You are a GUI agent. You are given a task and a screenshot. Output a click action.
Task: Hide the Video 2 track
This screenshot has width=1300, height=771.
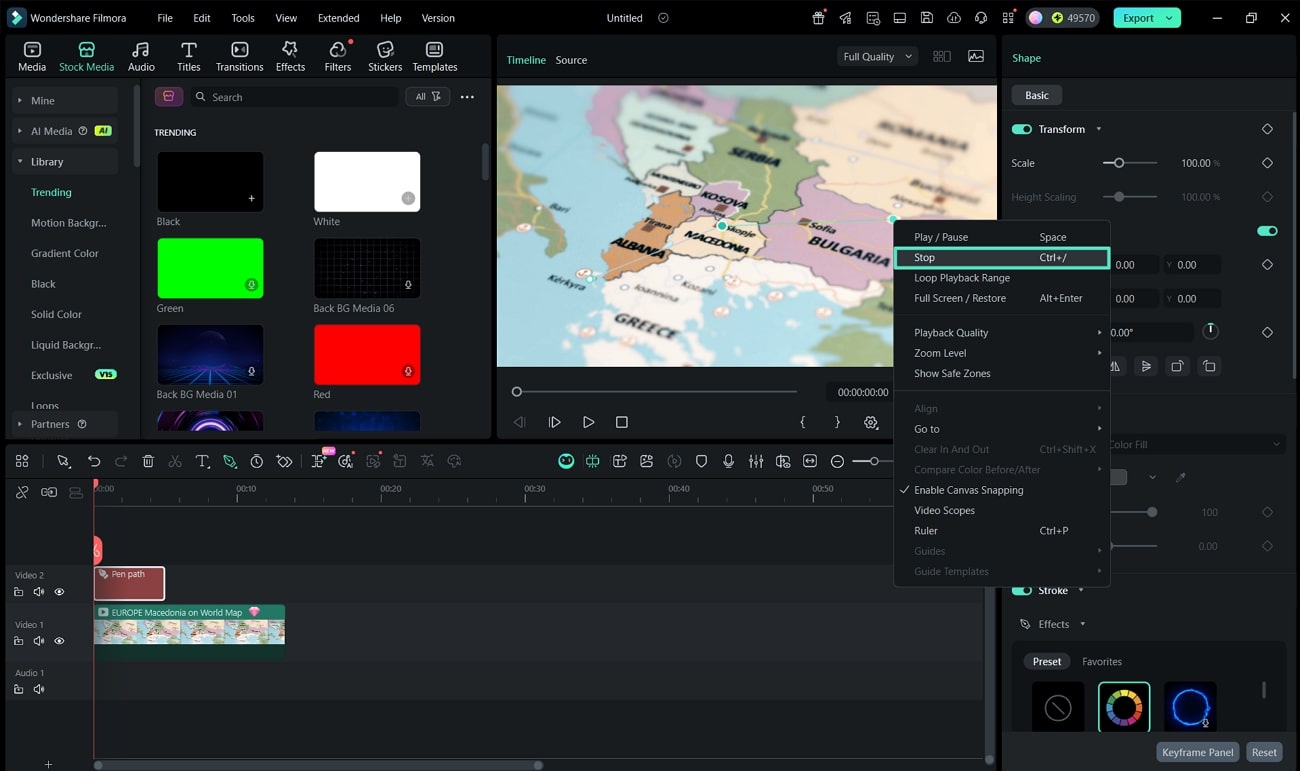pos(59,592)
